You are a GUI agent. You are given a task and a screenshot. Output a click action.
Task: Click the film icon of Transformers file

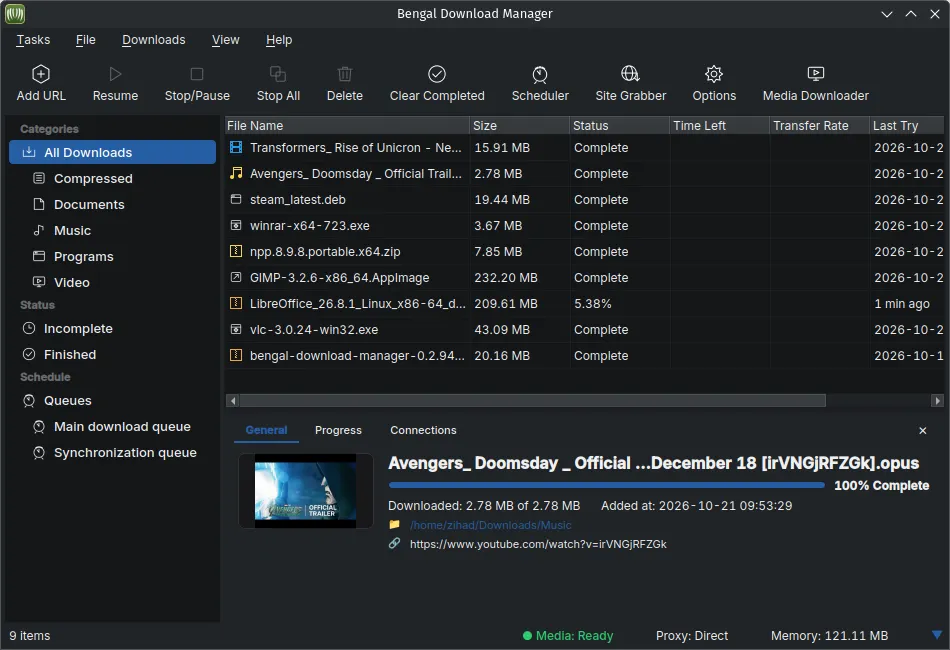(x=236, y=147)
